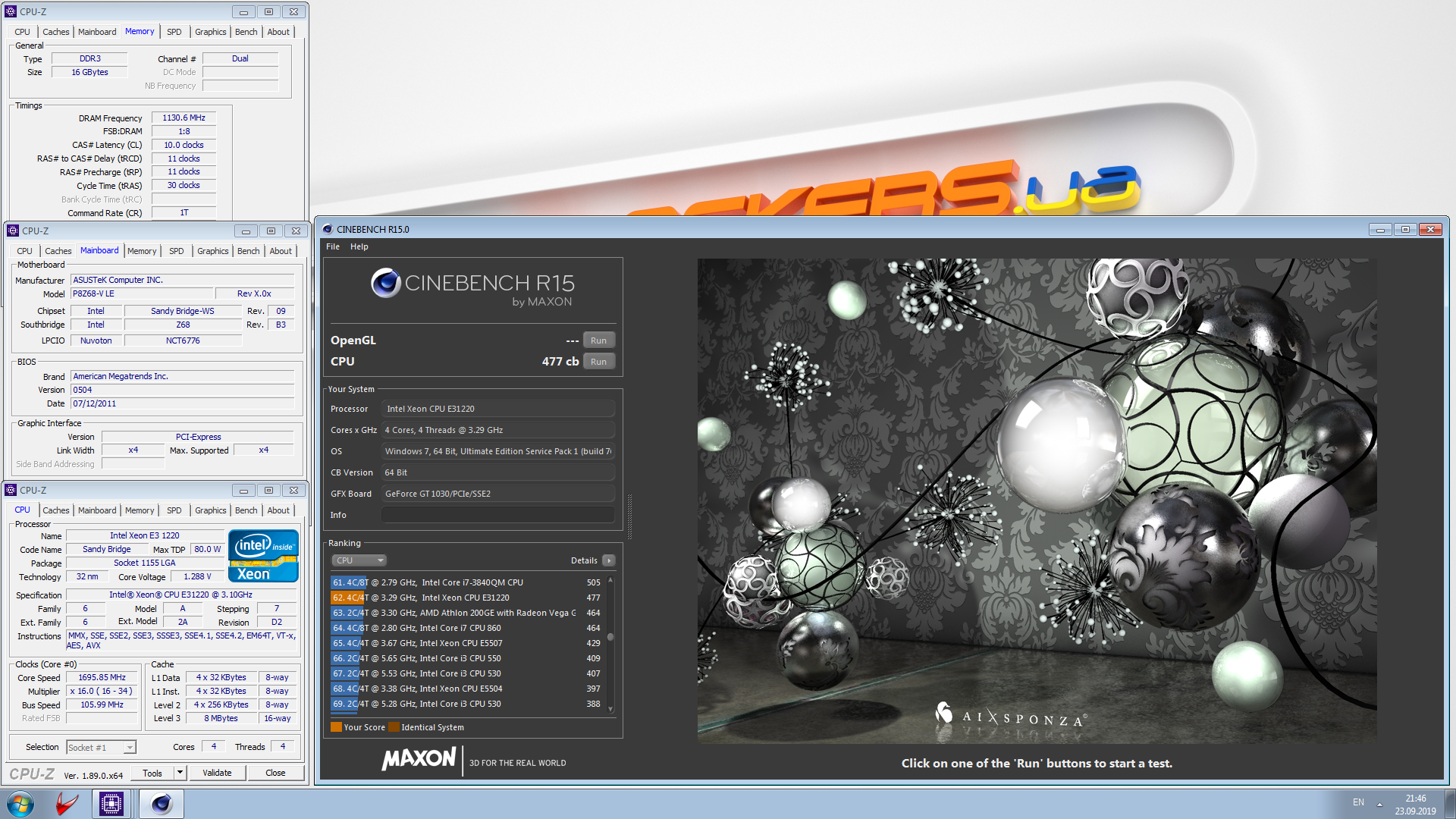
Task: Click the bottom CPU-Z CPU window title icon
Action: (x=11, y=490)
